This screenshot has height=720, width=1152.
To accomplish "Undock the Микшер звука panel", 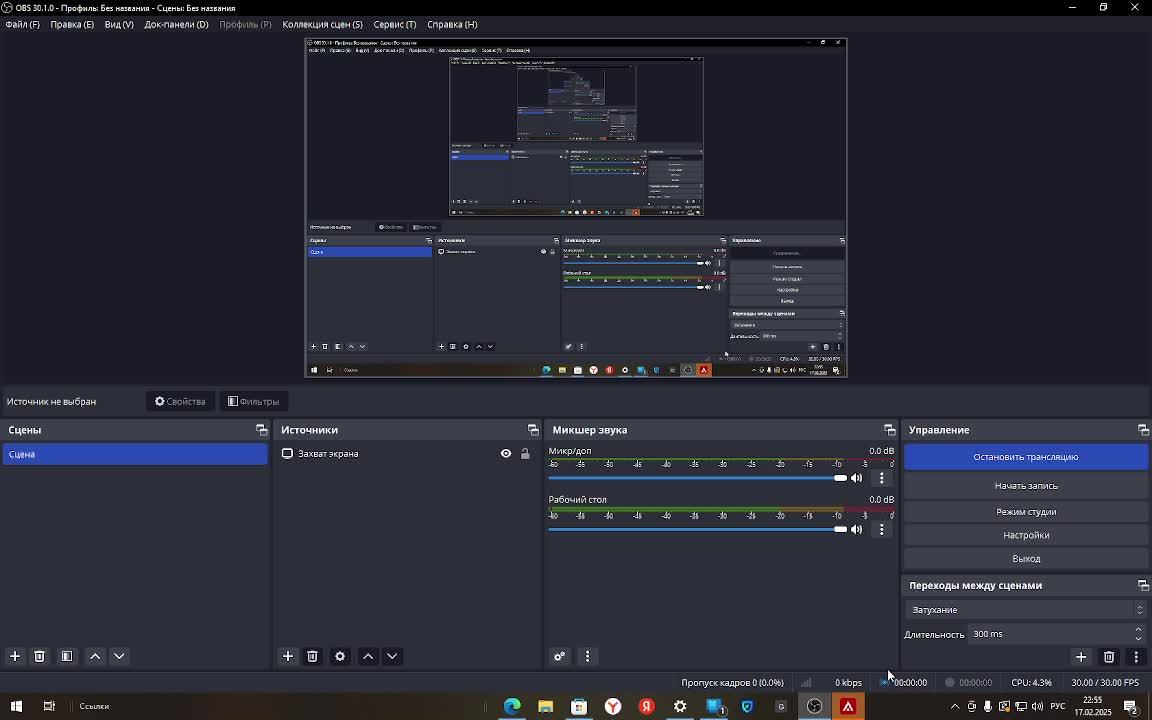I will [890, 430].
